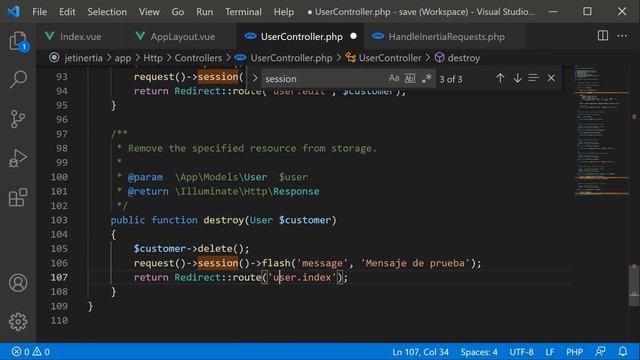Click line number 103 in gutter

59,220
